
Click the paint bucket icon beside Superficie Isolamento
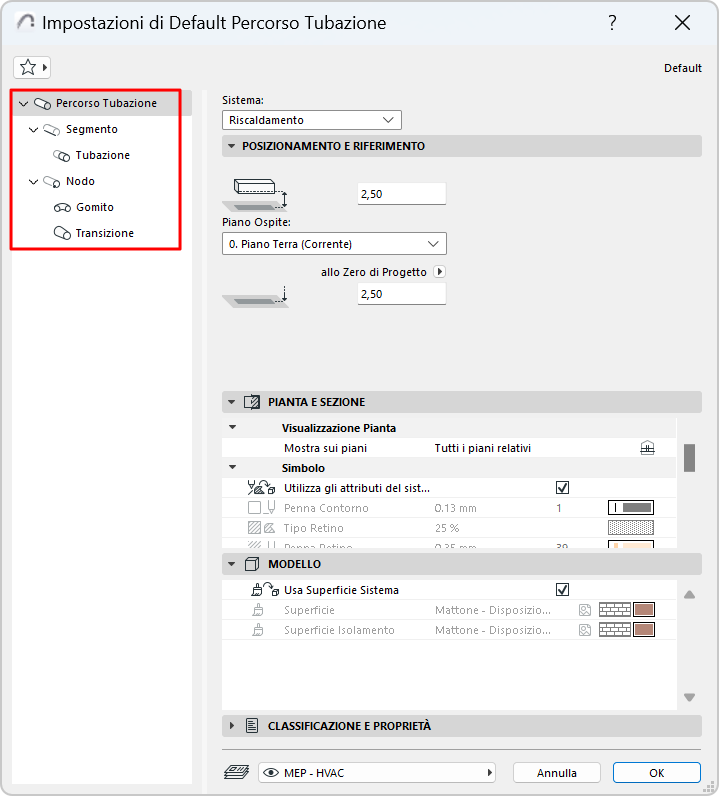click(x=258, y=630)
